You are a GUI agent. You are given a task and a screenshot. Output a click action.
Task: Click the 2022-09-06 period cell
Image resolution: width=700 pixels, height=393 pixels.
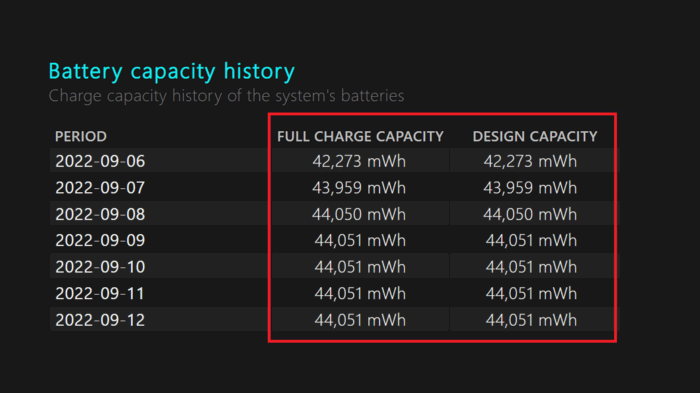pyautogui.click(x=100, y=161)
